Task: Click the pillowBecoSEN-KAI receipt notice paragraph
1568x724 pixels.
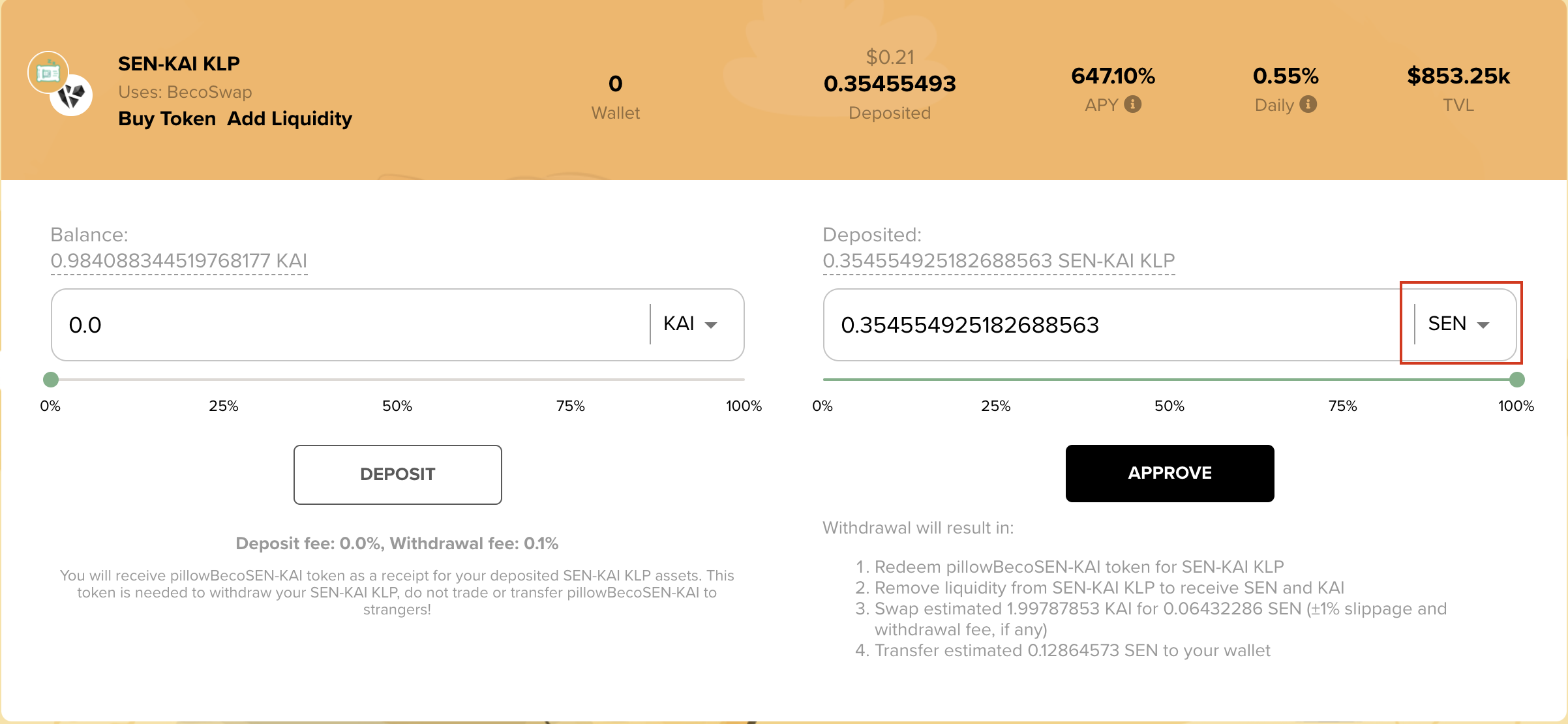Action: point(397,592)
